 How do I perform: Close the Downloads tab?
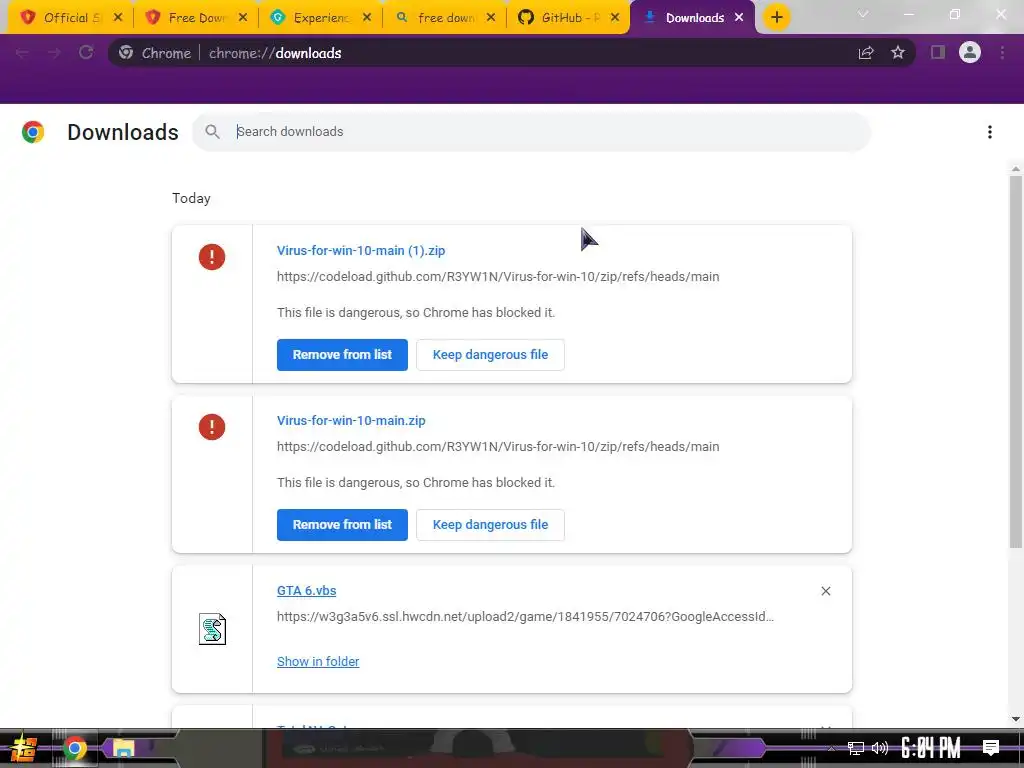pyautogui.click(x=739, y=18)
